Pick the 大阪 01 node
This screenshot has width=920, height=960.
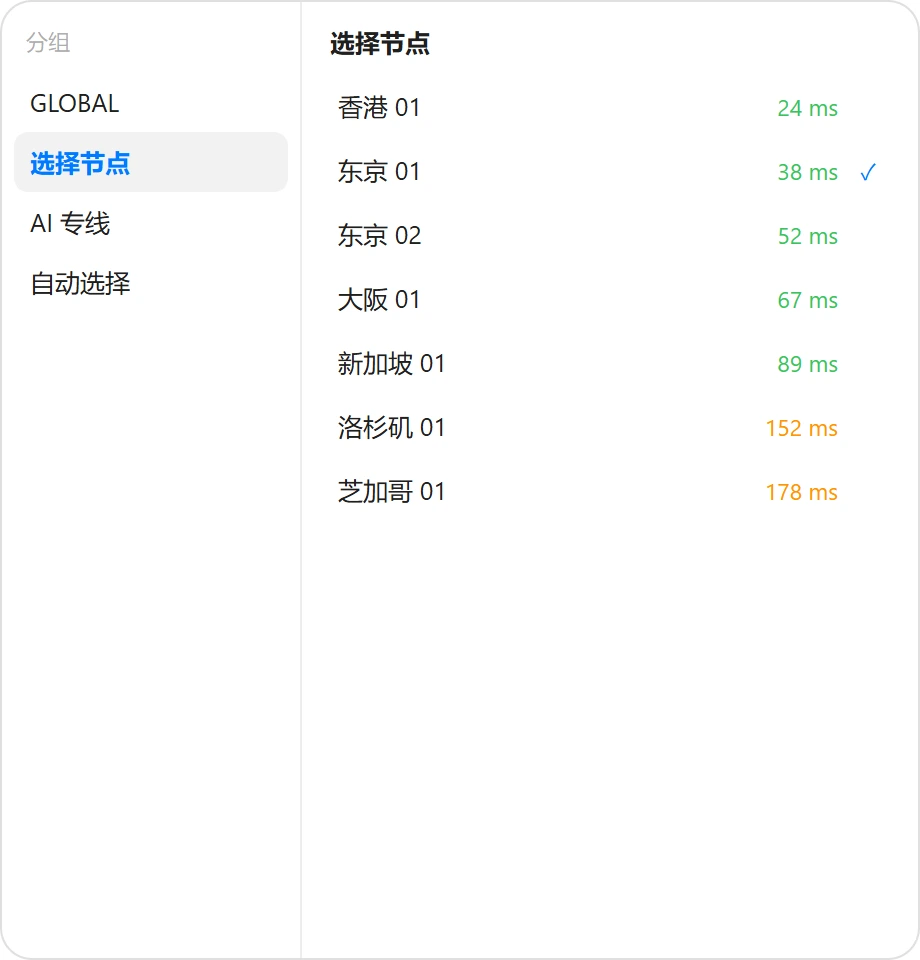click(610, 300)
